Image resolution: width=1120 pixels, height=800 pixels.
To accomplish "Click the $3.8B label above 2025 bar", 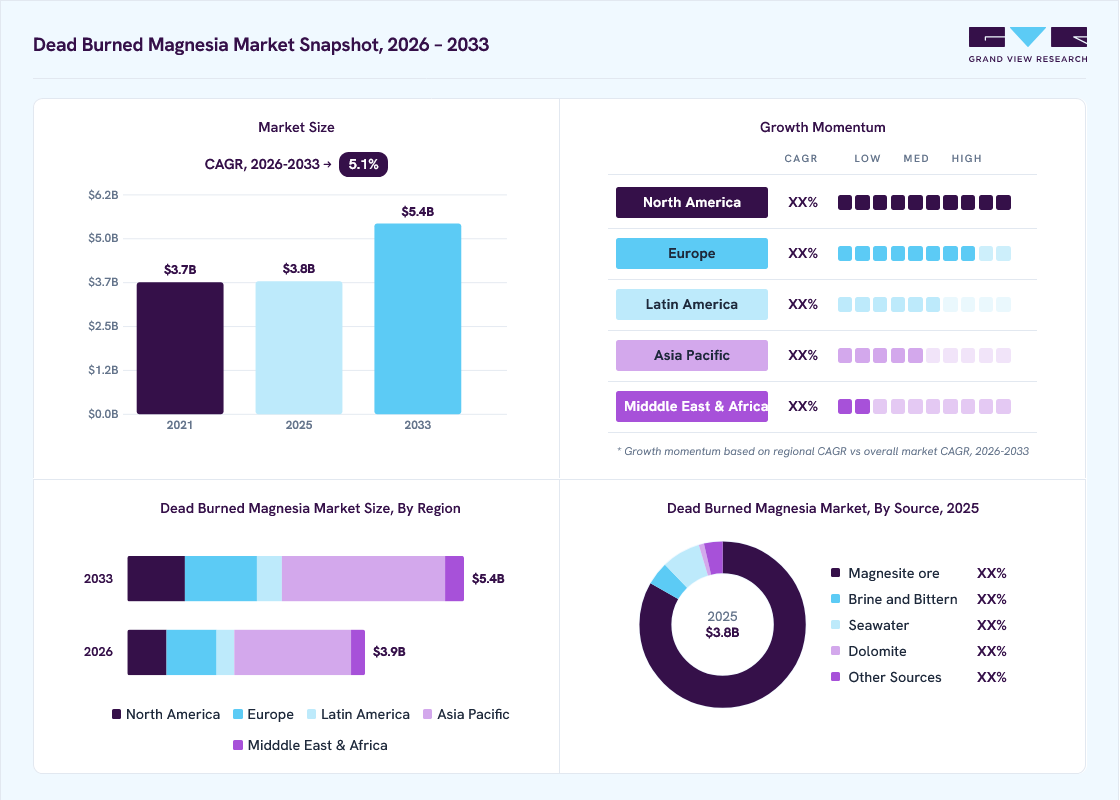I will (x=299, y=269).
